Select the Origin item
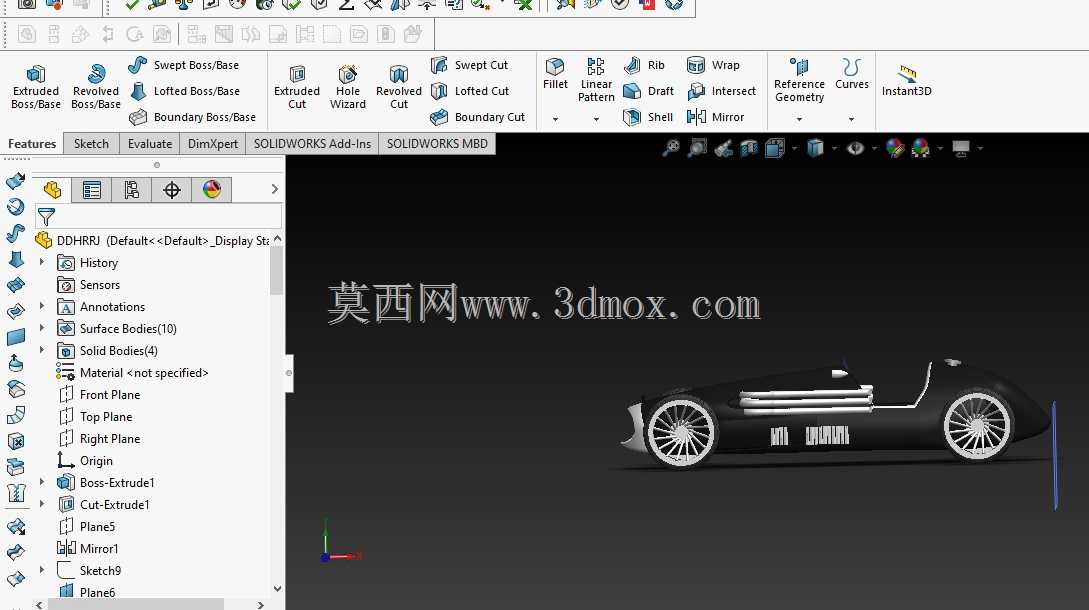Screen dimensions: 1089x610 point(85,461)
